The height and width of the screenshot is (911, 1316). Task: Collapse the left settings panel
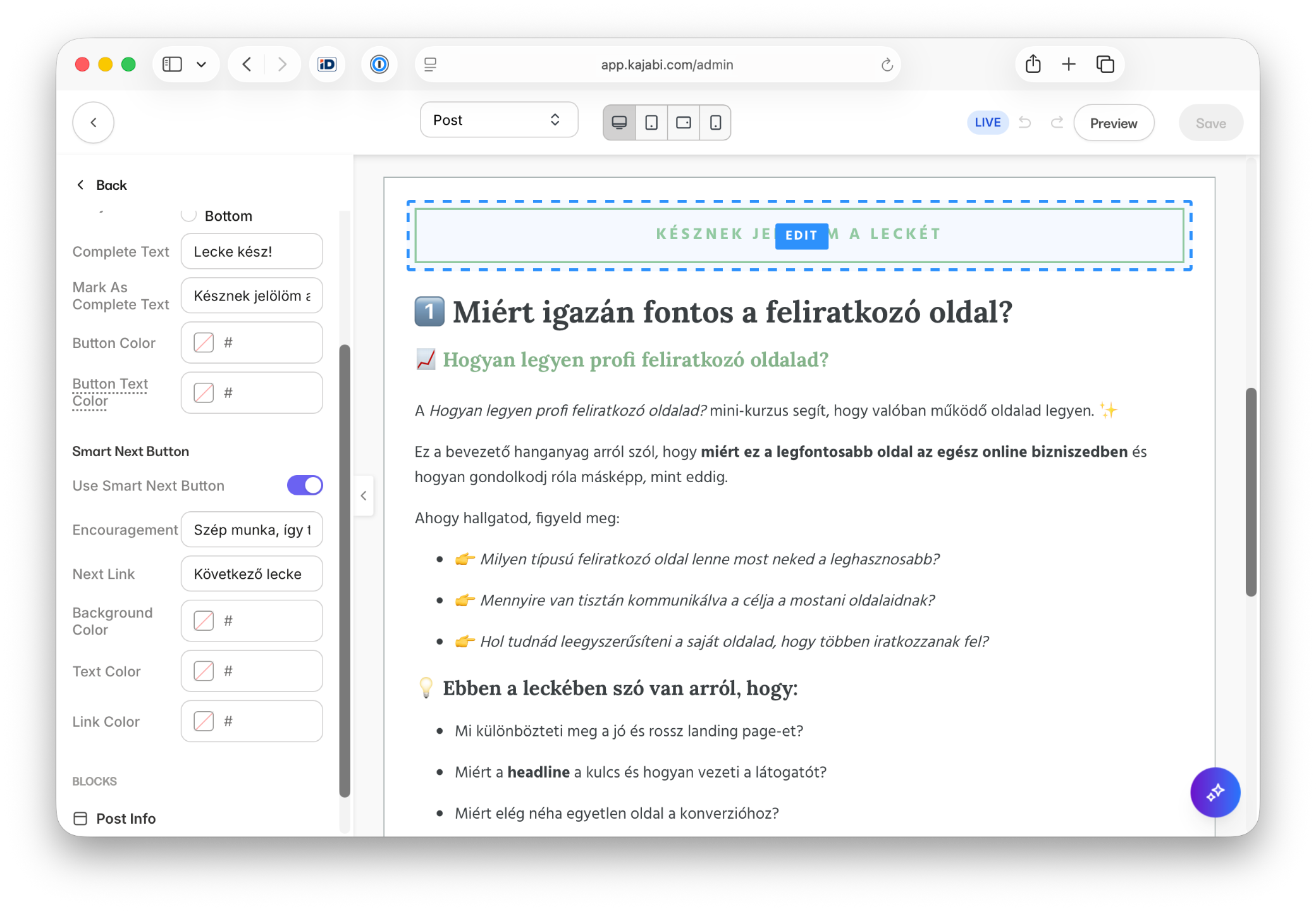pos(364,496)
